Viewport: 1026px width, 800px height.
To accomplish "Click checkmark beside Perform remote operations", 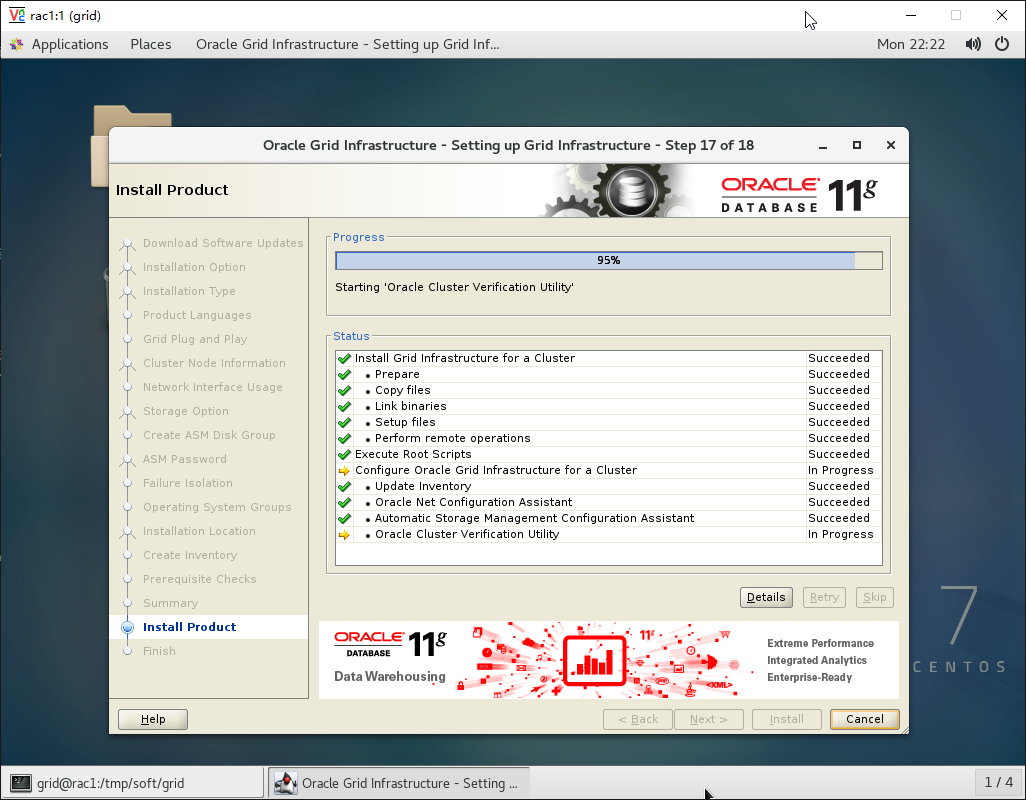I will (344, 439).
